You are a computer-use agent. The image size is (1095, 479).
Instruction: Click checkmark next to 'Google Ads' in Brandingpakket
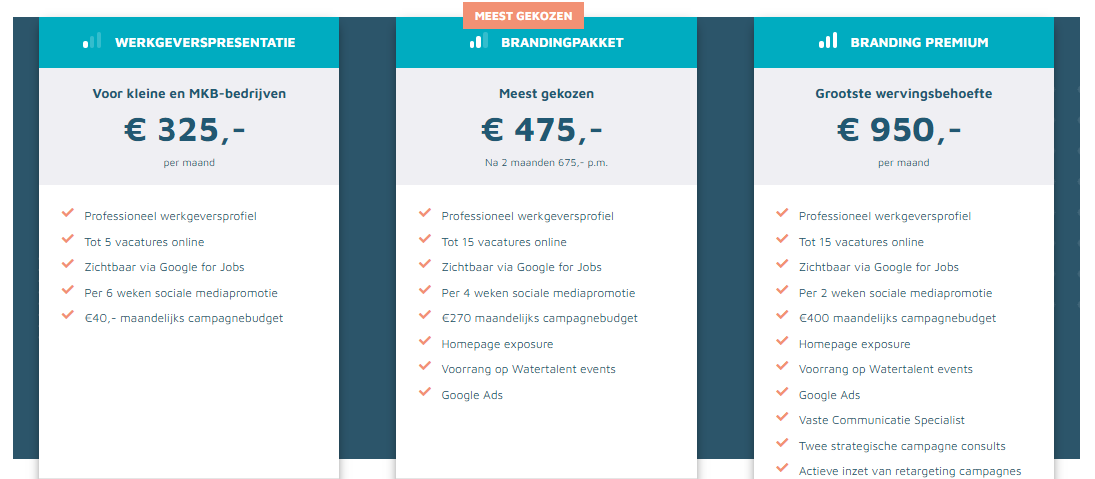click(x=425, y=392)
